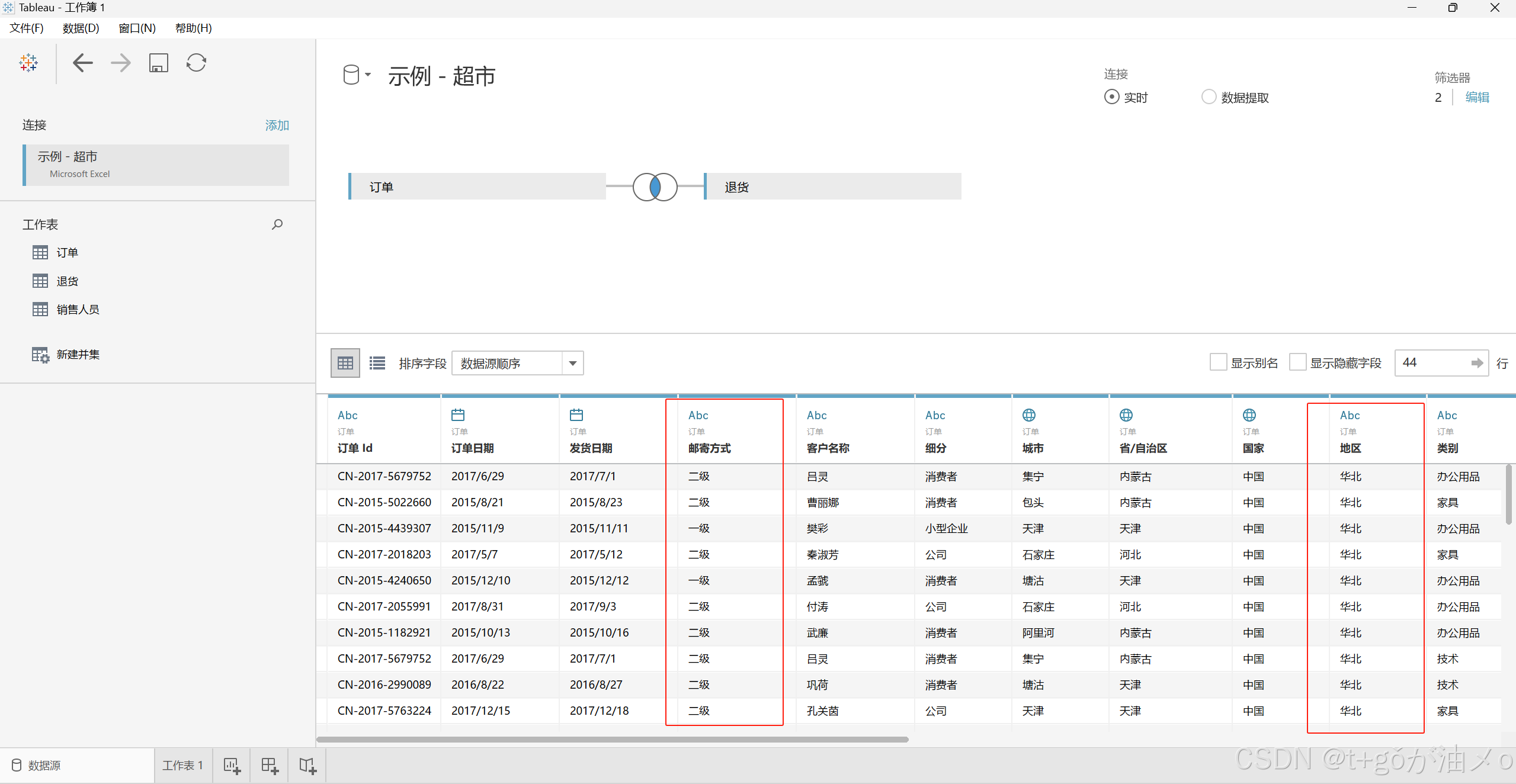This screenshot has width=1516, height=784.
Task: Switch to data grid view icon
Action: (x=345, y=363)
